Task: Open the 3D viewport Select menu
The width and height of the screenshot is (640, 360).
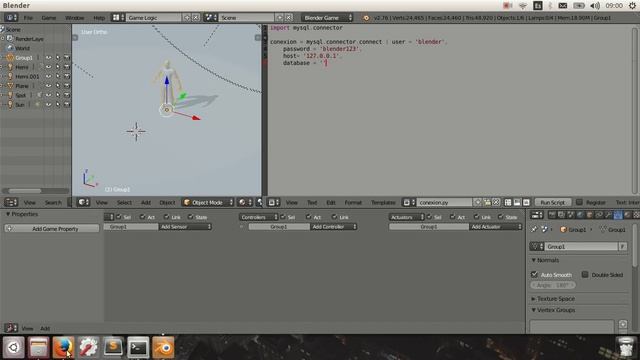Action: (x=124, y=202)
